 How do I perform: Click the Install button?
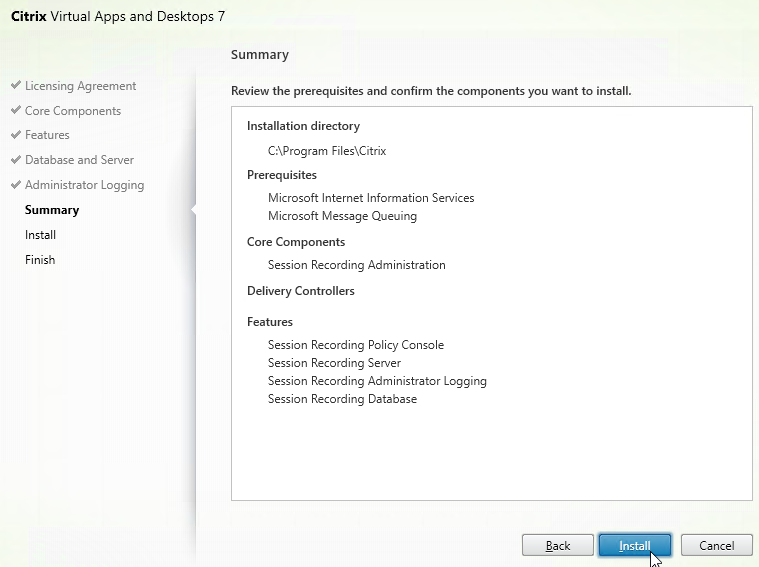[635, 546]
